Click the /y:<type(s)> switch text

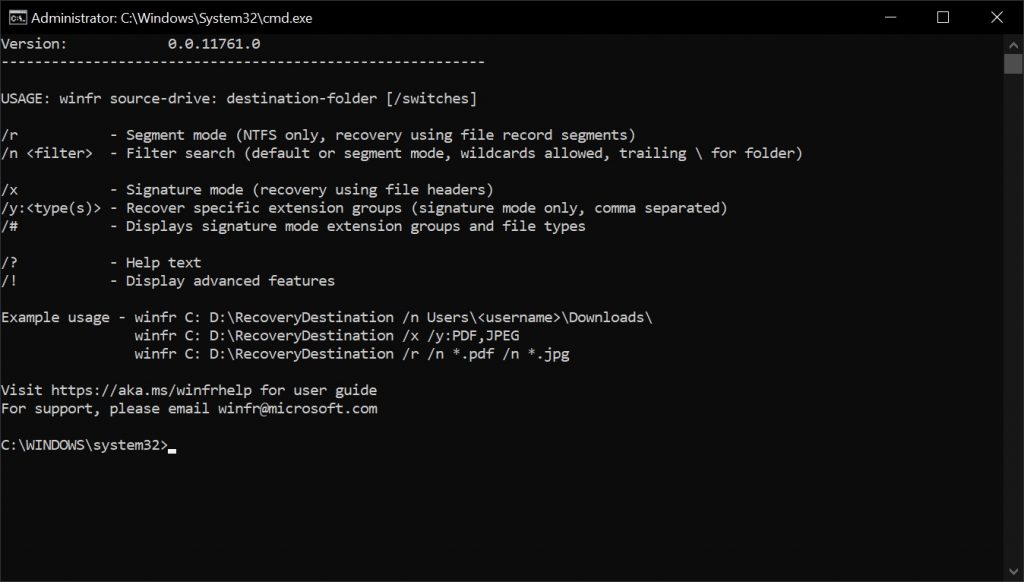tap(55, 208)
